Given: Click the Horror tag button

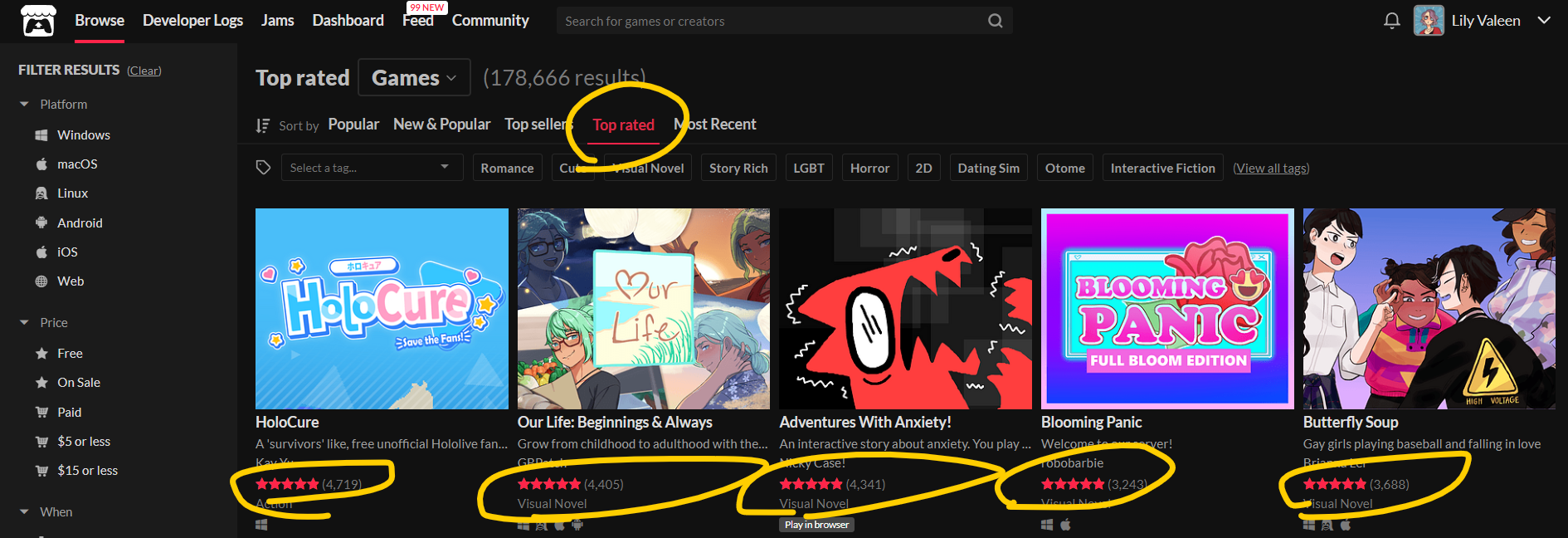Looking at the screenshot, I should point(869,168).
